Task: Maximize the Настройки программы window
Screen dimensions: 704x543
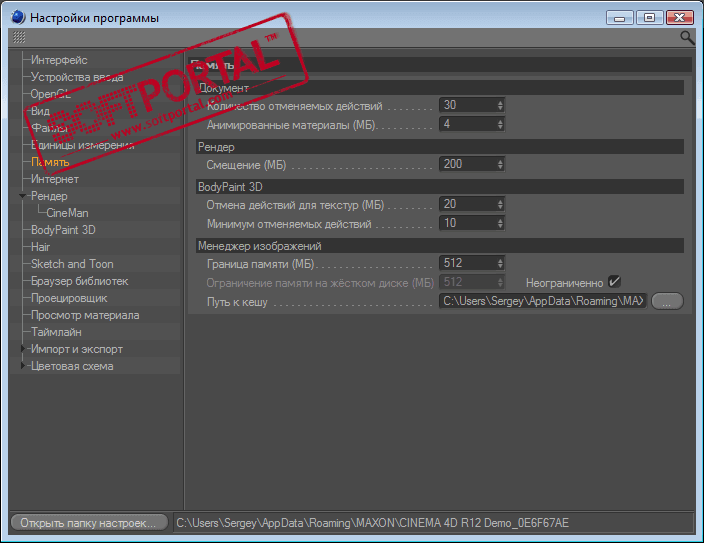Action: pyautogui.click(x=649, y=18)
